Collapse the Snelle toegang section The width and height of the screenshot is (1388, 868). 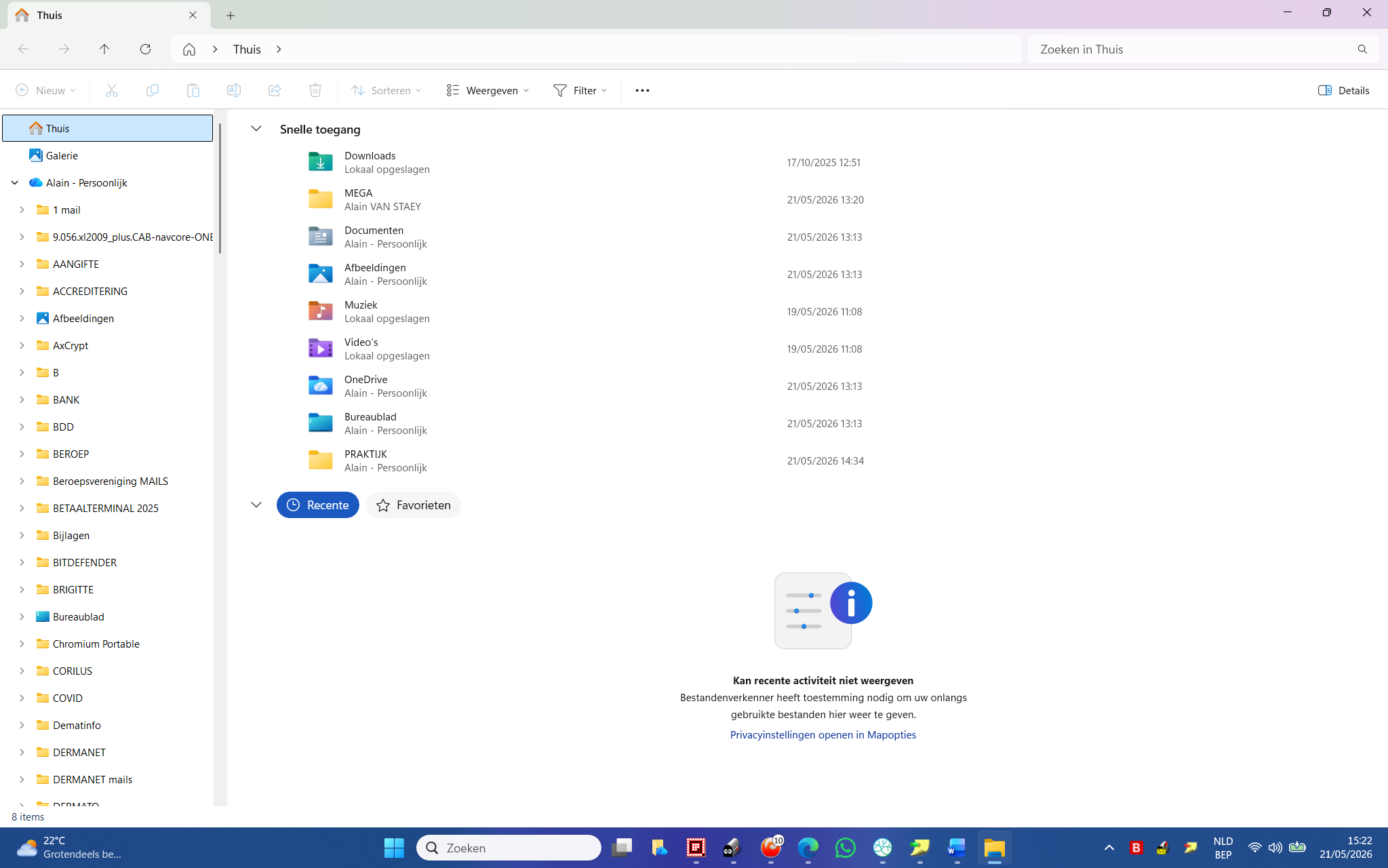click(x=256, y=128)
